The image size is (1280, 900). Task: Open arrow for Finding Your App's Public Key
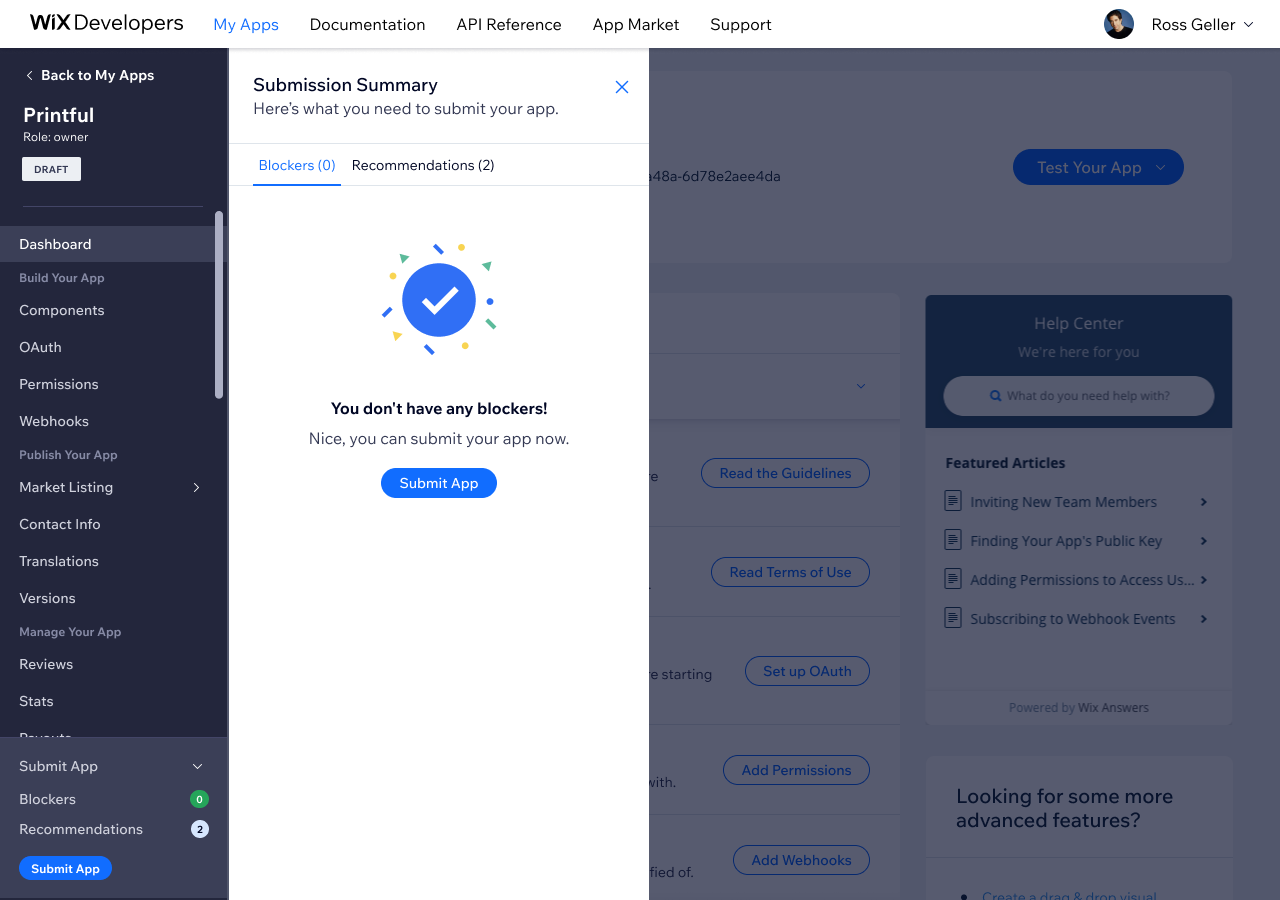click(1204, 541)
